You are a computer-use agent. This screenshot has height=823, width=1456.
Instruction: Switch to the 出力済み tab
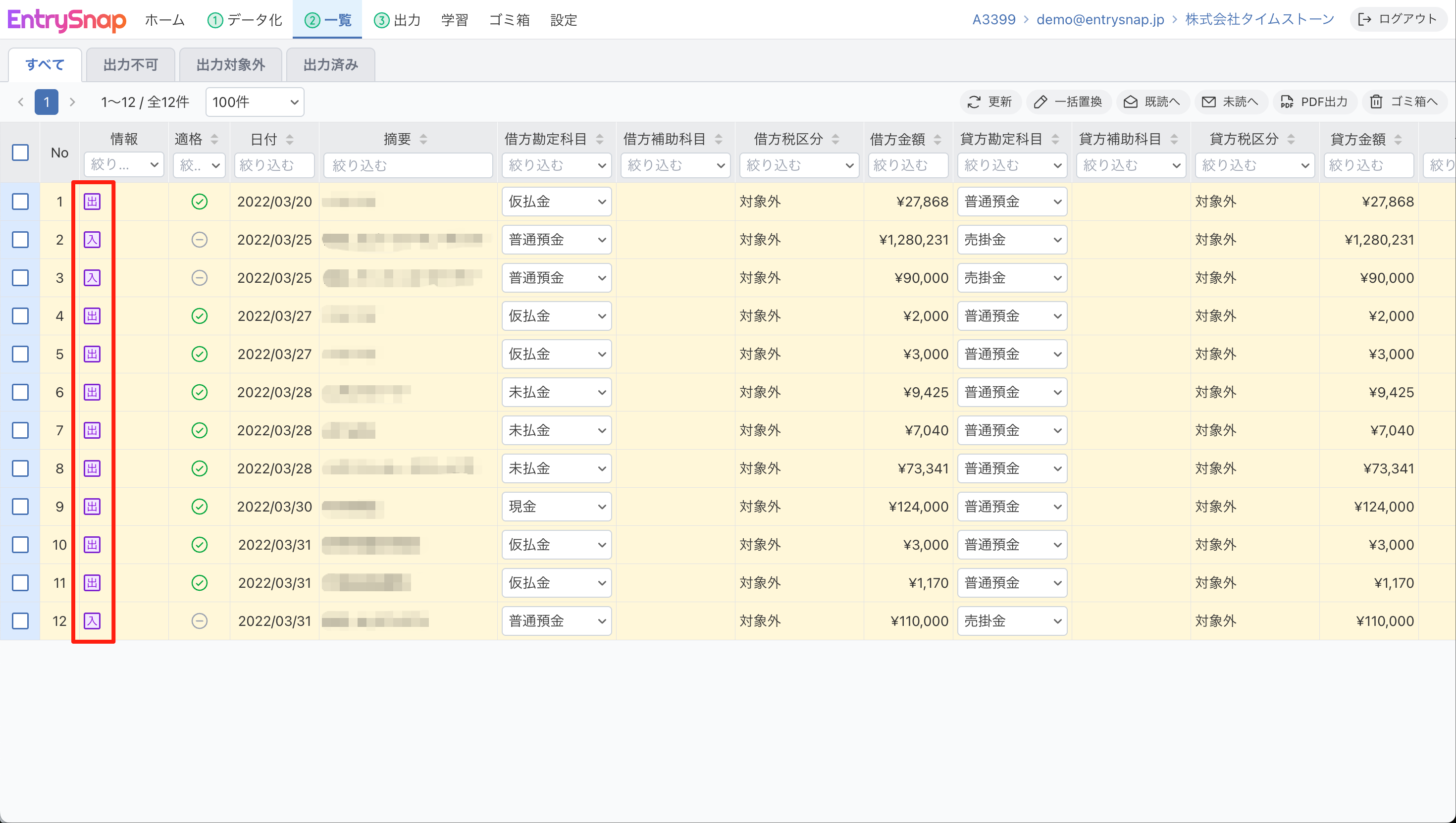click(x=331, y=65)
